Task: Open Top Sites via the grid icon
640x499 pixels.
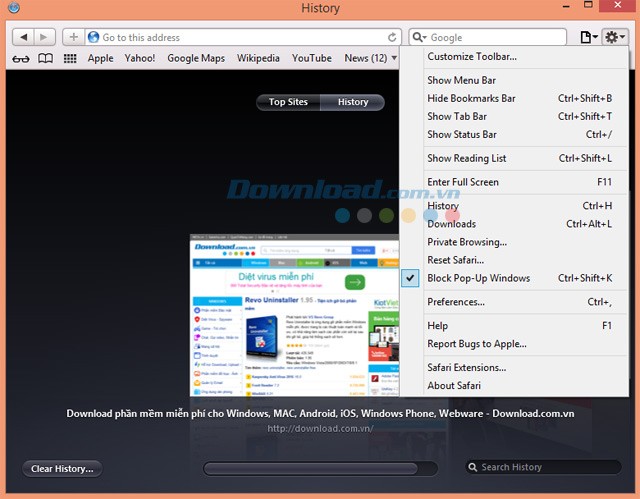Action: point(70,59)
